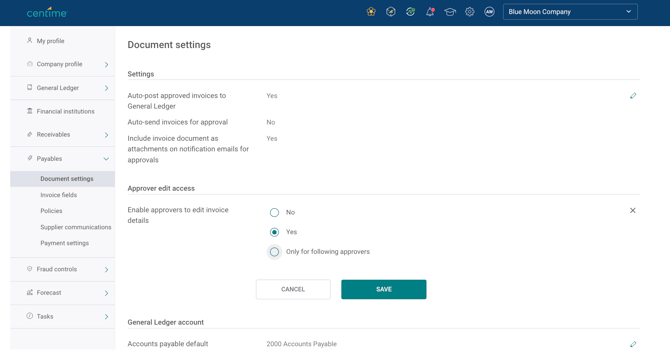Click the Financial institutions bank icon
Screen dimensions: 670x364
[x=29, y=111]
